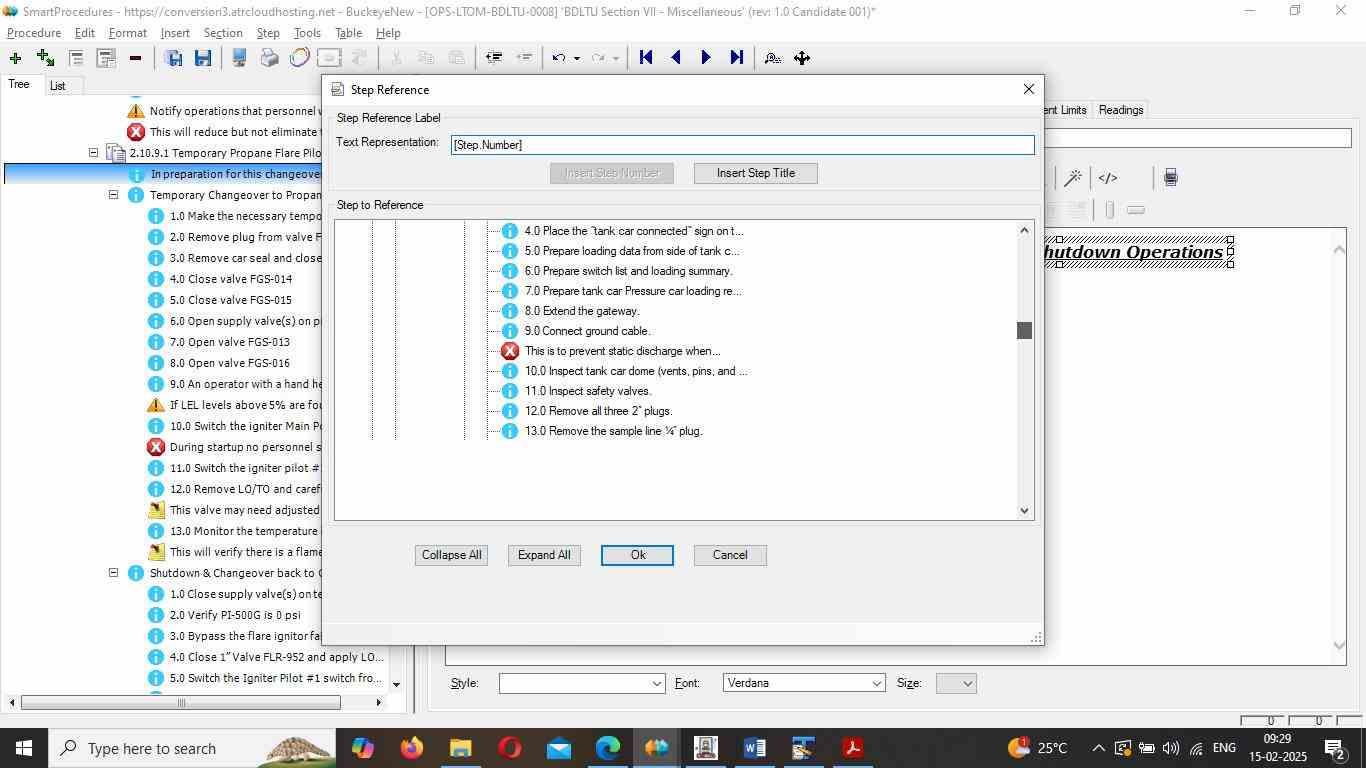Click the colorful ring toolbar icon
Screen dimensions: 1366x768
pos(299,58)
